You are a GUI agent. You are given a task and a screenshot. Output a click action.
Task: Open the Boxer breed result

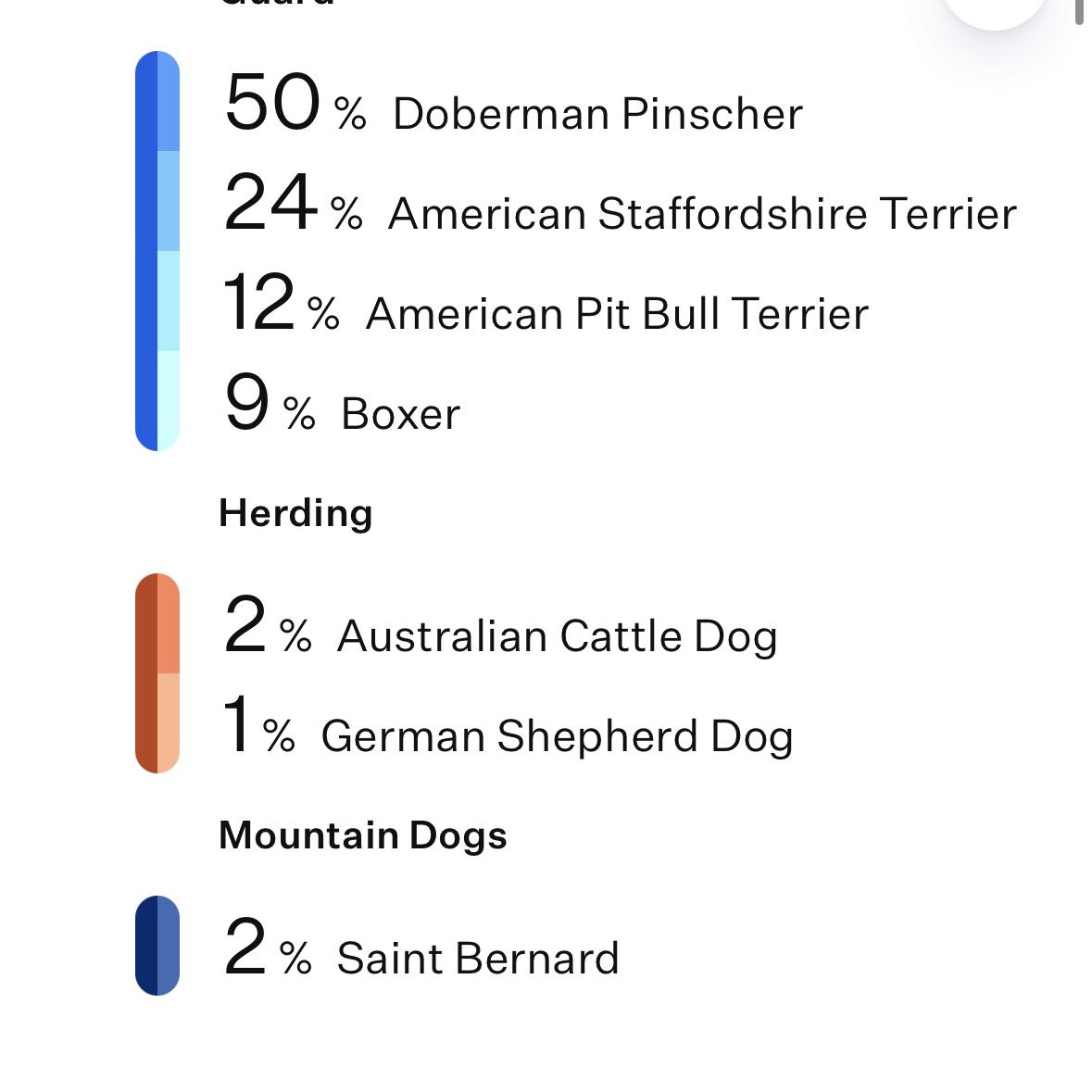pos(400,414)
